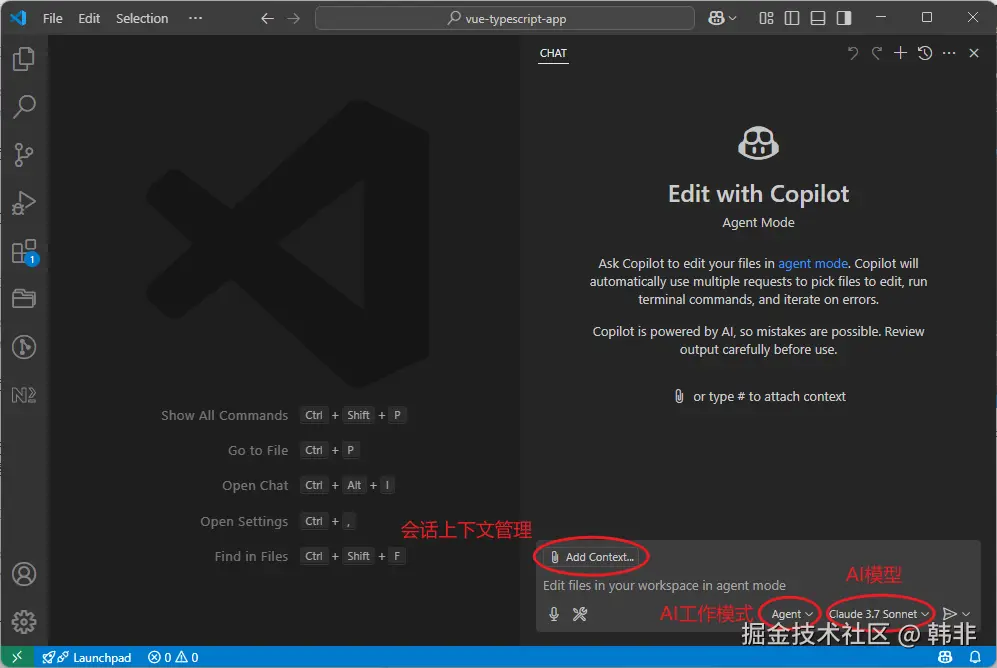Viewport: 997px width, 668px height.
Task: Click the Show All Commands text
Action: 224,415
